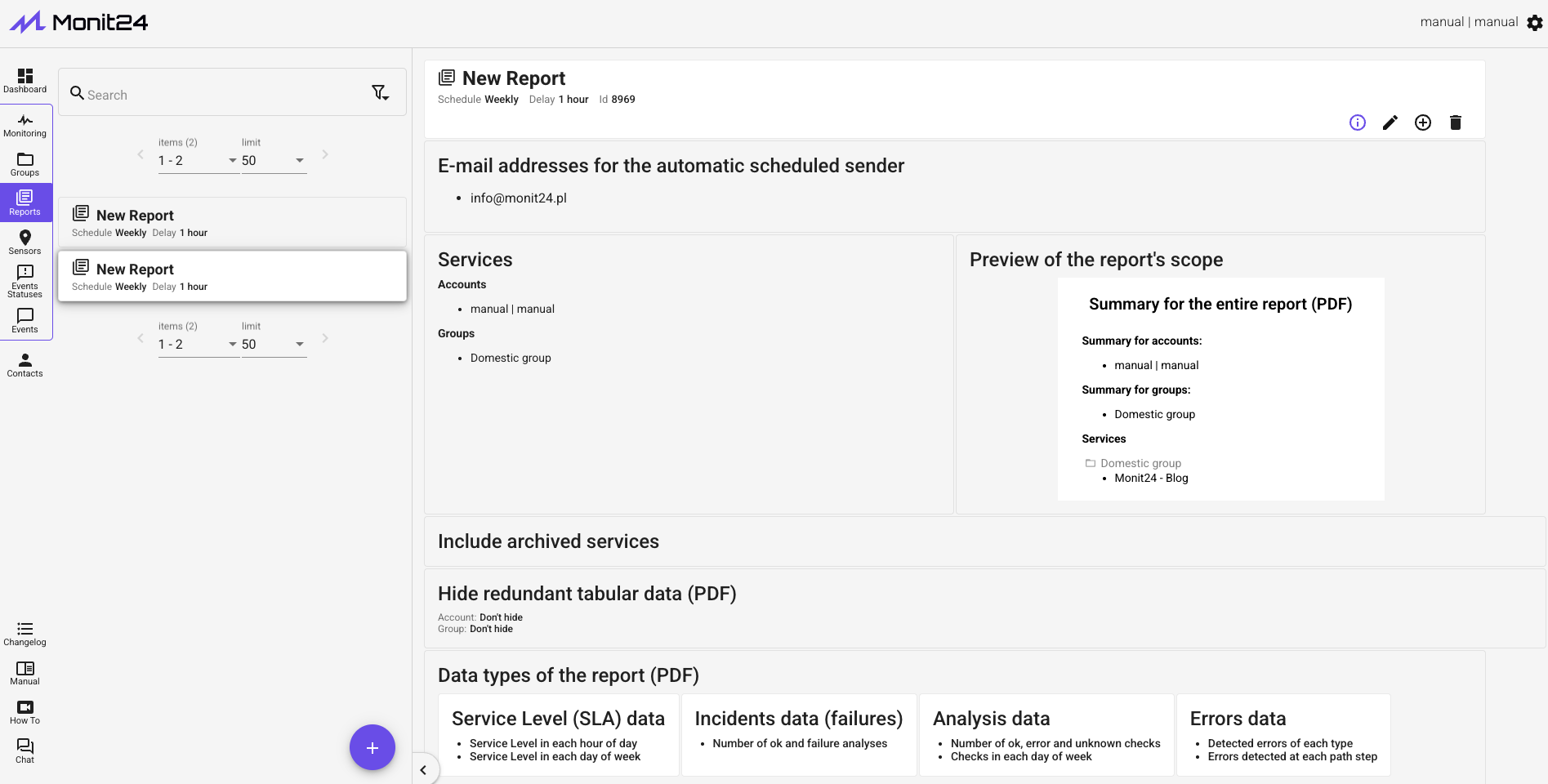Click the purple add floating button
This screenshot has height=784, width=1548.
pyautogui.click(x=373, y=747)
